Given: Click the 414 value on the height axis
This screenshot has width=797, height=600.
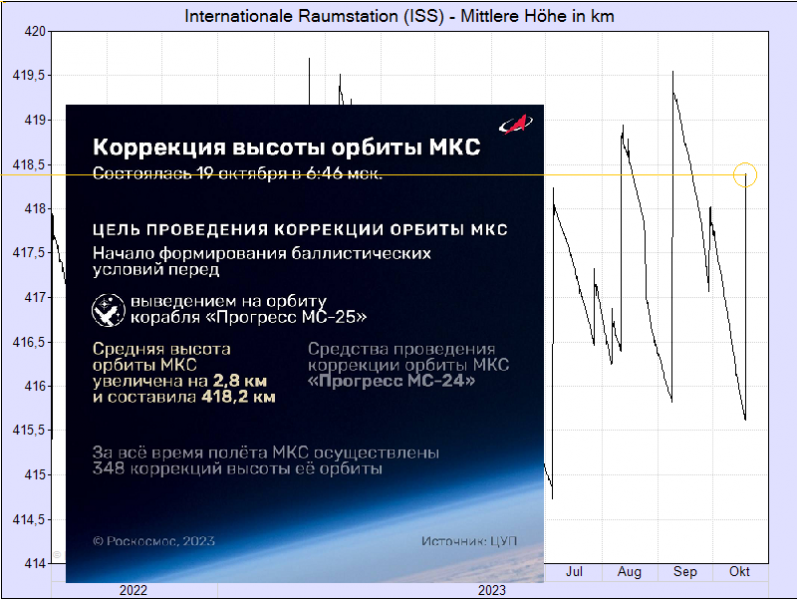Looking at the screenshot, I should tap(34, 563).
